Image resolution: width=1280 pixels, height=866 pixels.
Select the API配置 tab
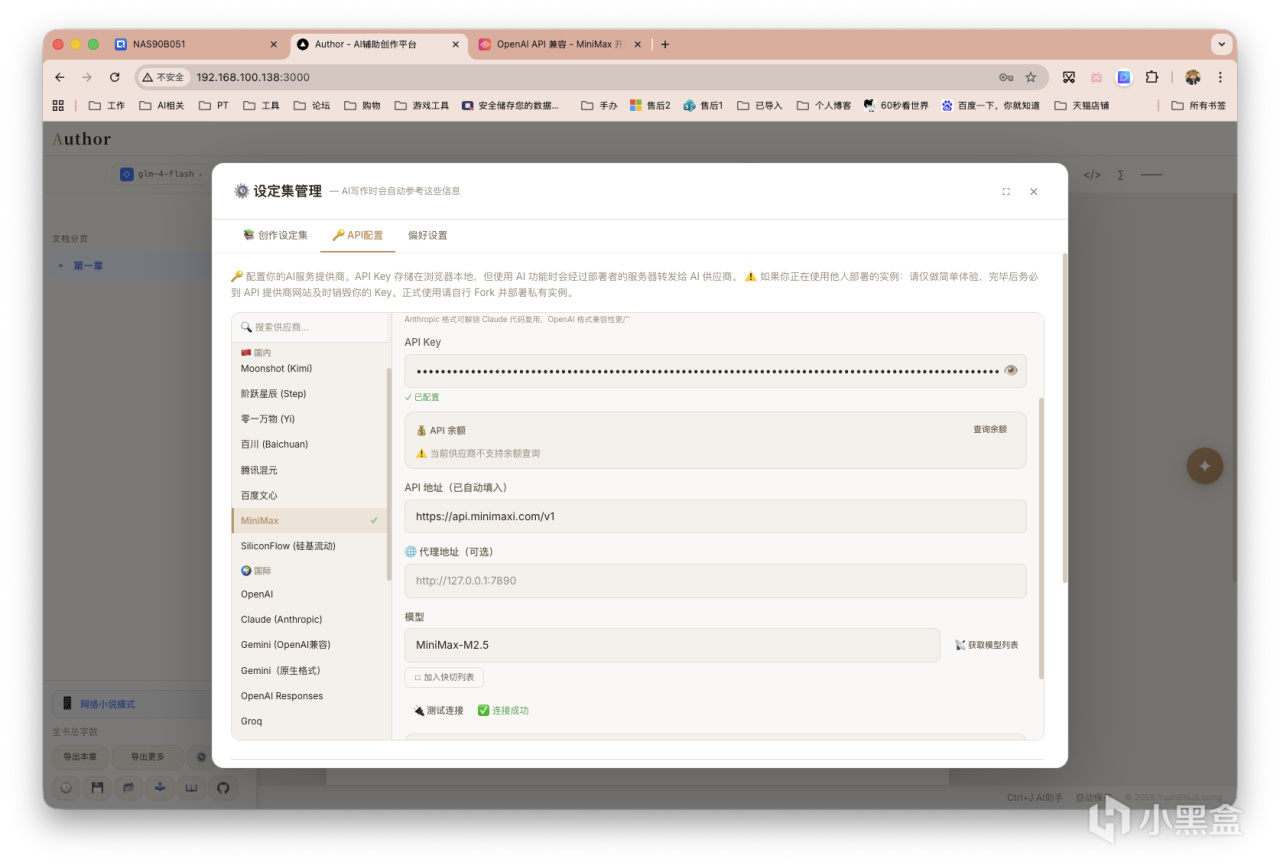pyautogui.click(x=357, y=236)
